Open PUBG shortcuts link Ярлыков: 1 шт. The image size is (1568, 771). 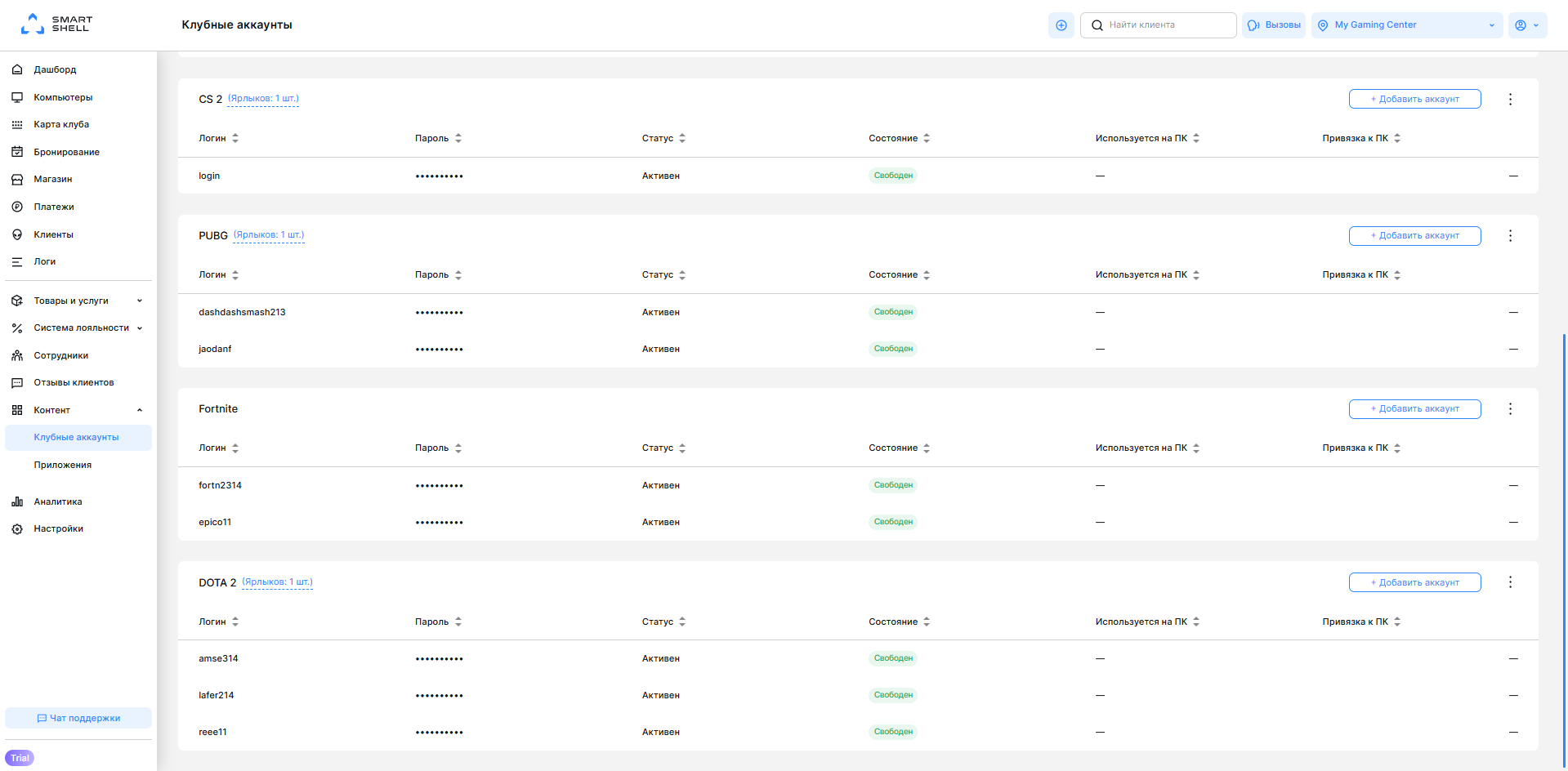(269, 235)
